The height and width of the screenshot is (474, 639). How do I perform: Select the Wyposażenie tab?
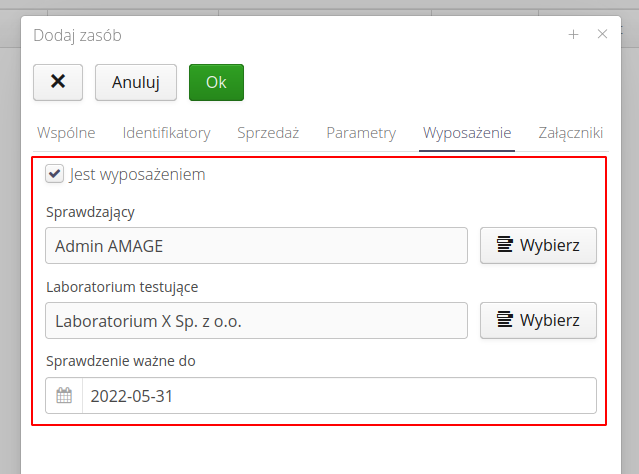467,133
